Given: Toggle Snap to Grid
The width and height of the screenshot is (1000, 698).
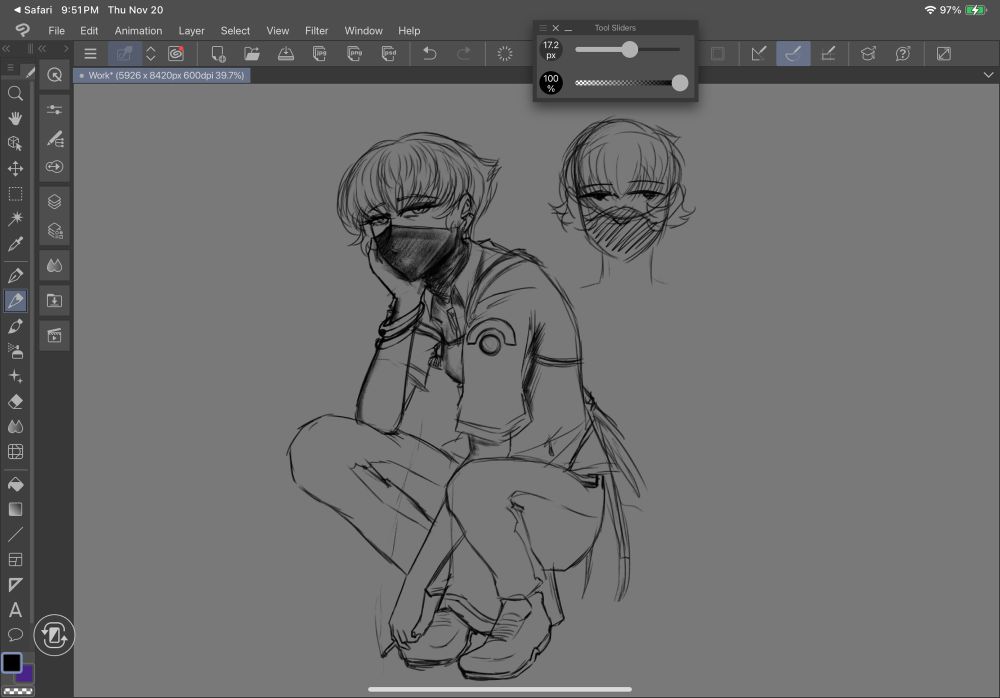Looking at the screenshot, I should pyautogui.click(x=828, y=54).
